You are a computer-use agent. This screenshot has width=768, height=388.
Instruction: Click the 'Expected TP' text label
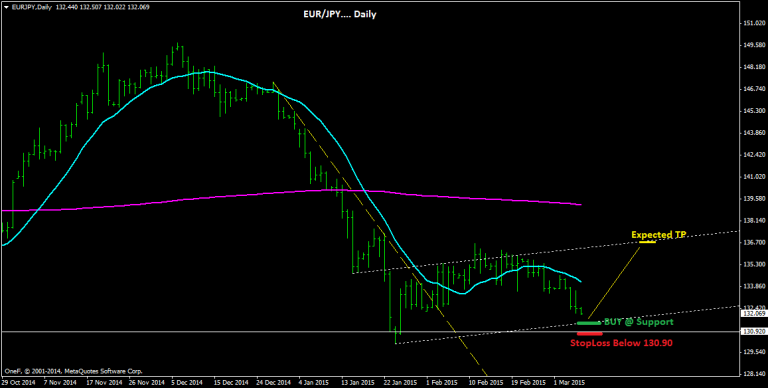(x=659, y=235)
